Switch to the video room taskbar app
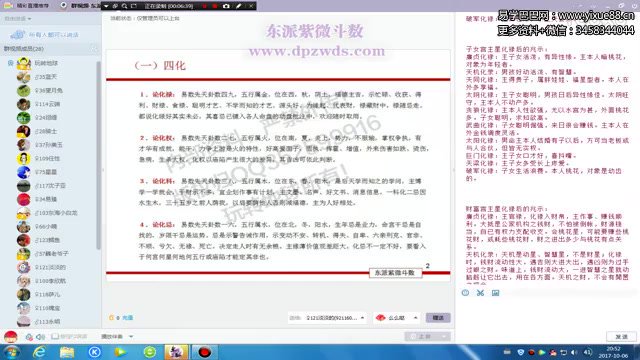 176,352
